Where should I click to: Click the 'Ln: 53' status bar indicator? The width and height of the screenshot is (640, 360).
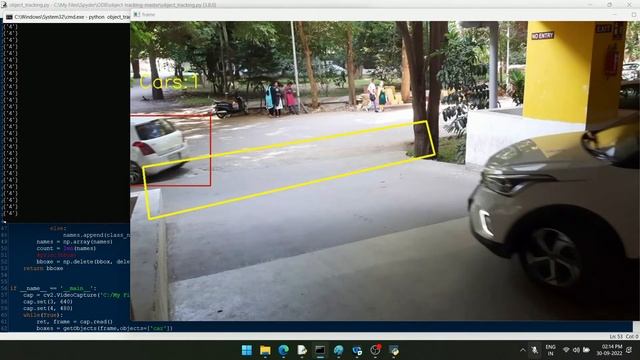pos(616,336)
